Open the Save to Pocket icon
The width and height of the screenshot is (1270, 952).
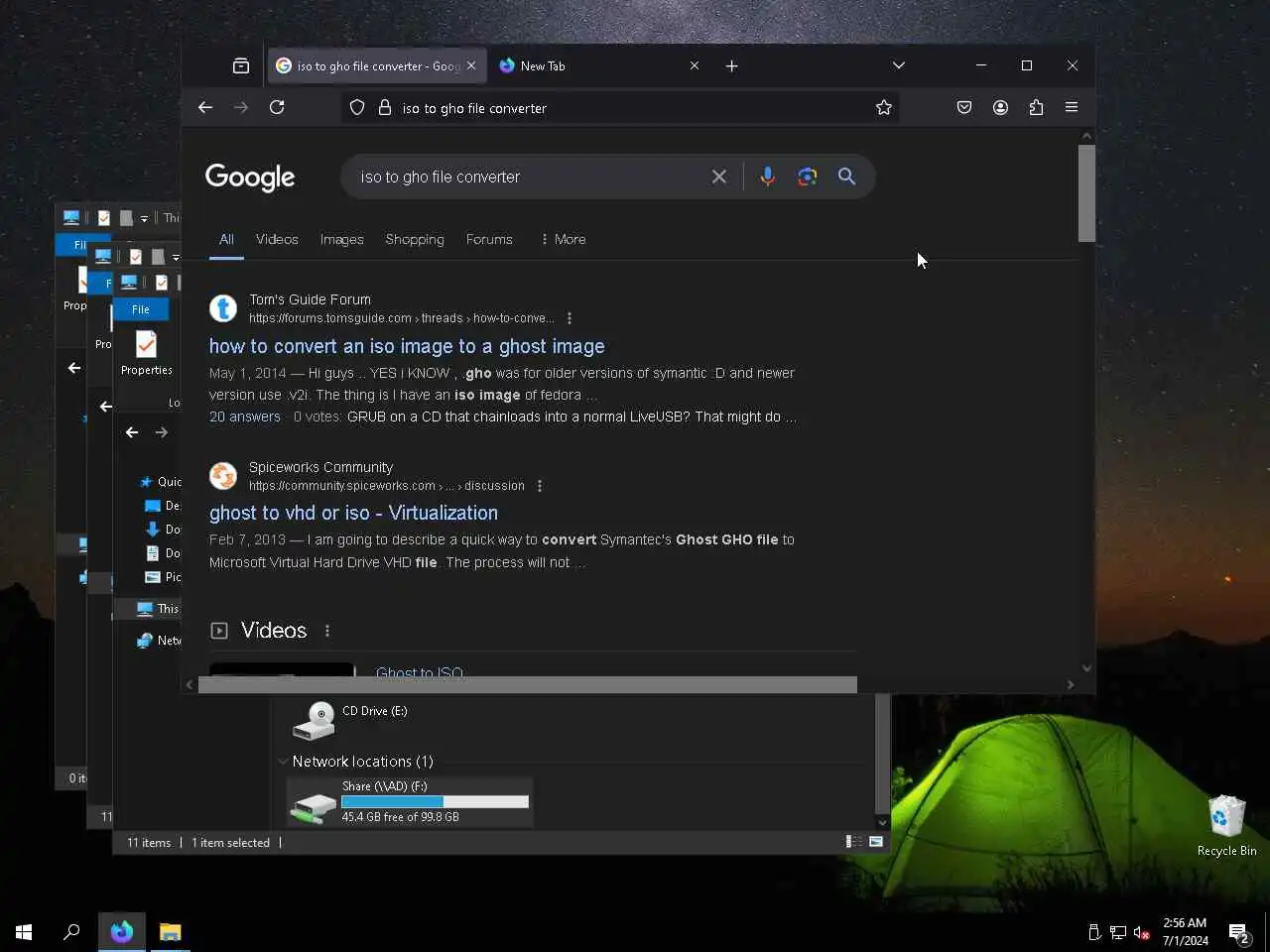tap(964, 107)
